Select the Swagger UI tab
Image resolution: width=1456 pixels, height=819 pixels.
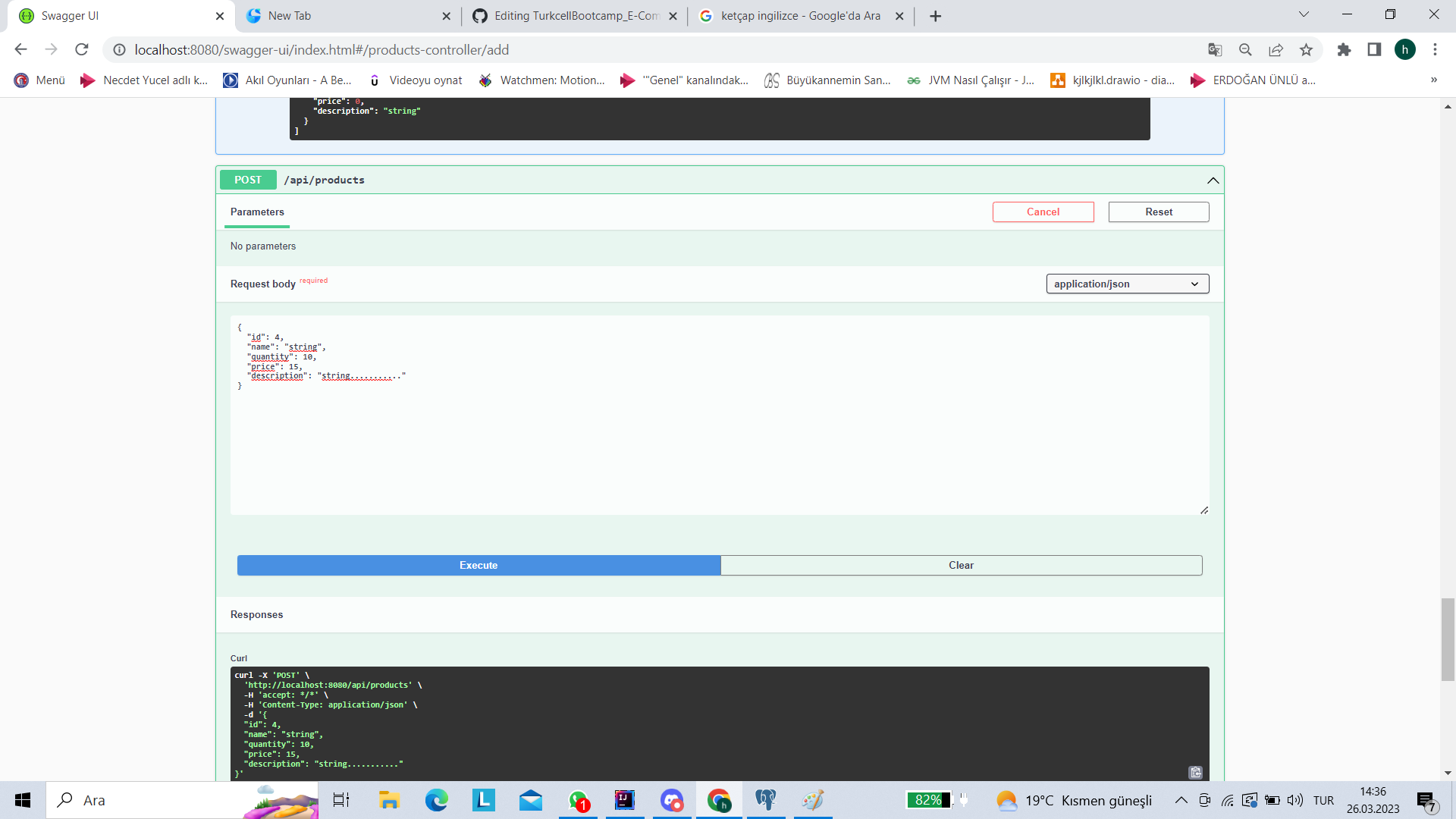point(121,16)
